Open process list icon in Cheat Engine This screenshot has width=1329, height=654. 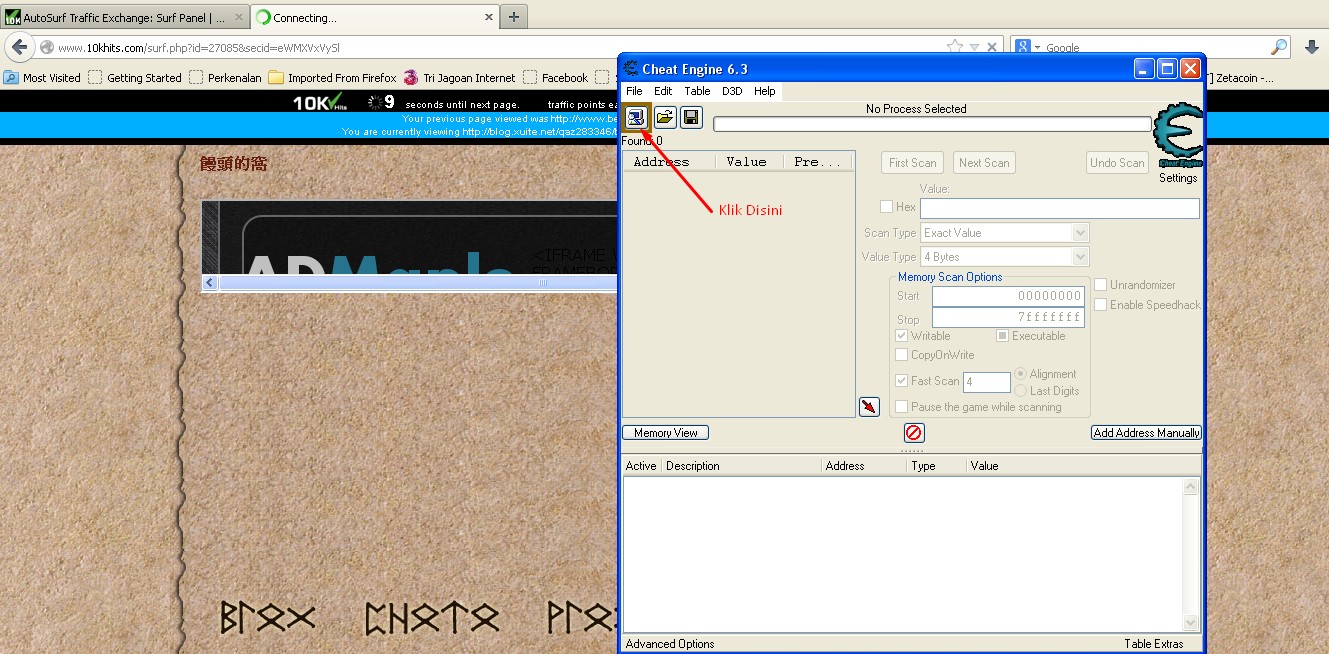pos(635,118)
